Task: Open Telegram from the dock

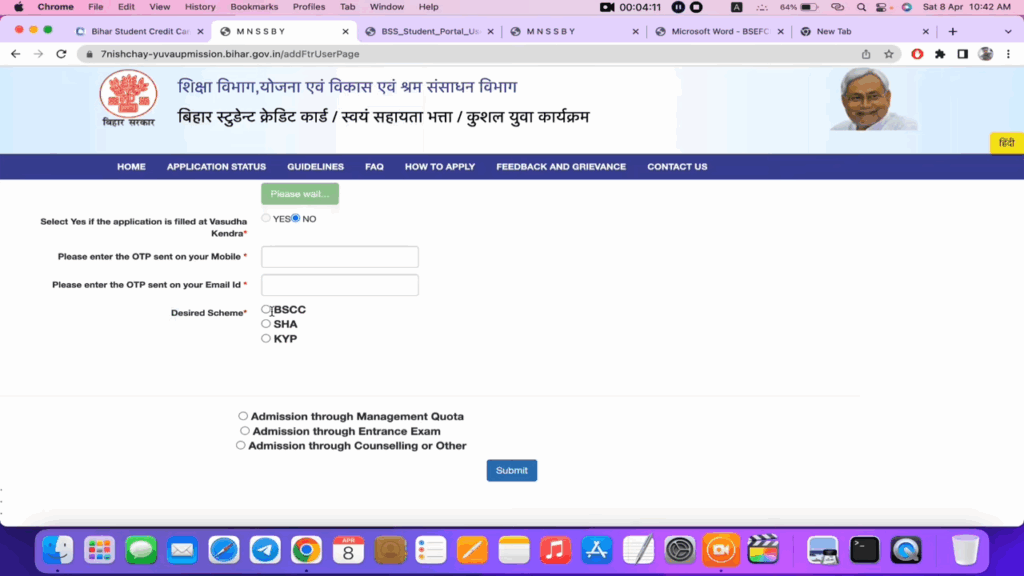Action: coord(265,549)
